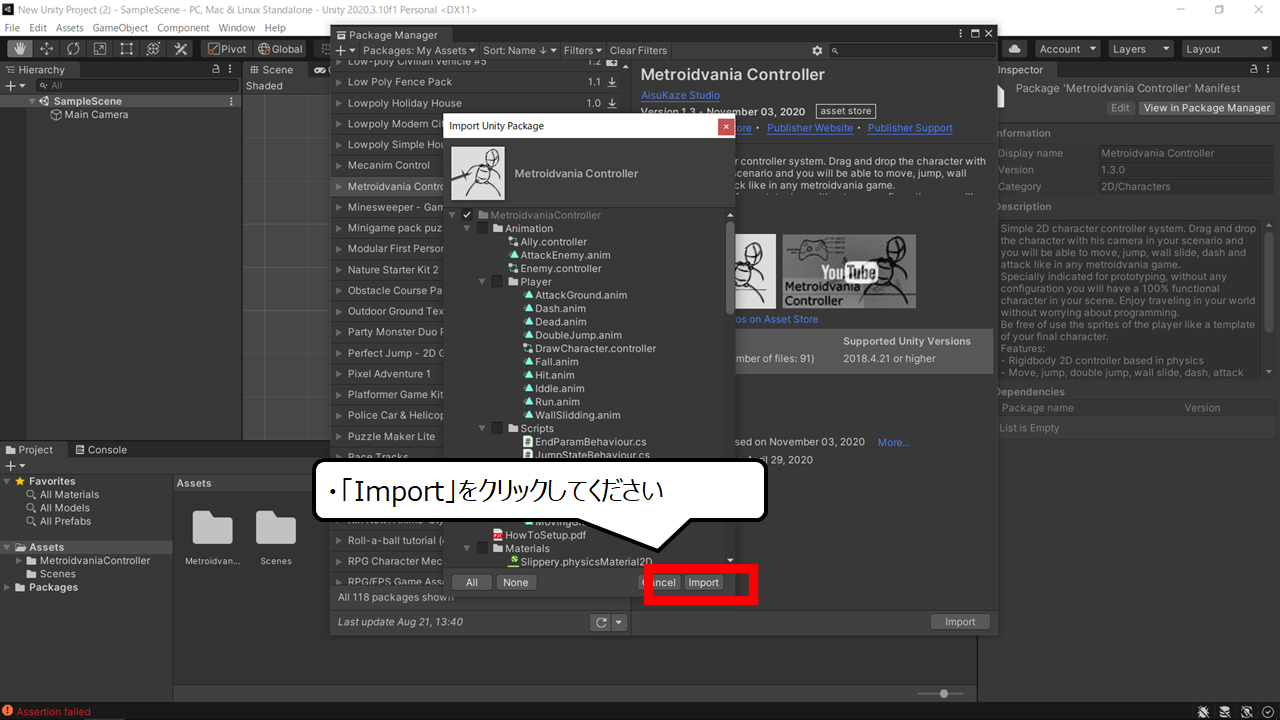Download Lowpoly Holiday House icon
The height and width of the screenshot is (720, 1280).
612,103
